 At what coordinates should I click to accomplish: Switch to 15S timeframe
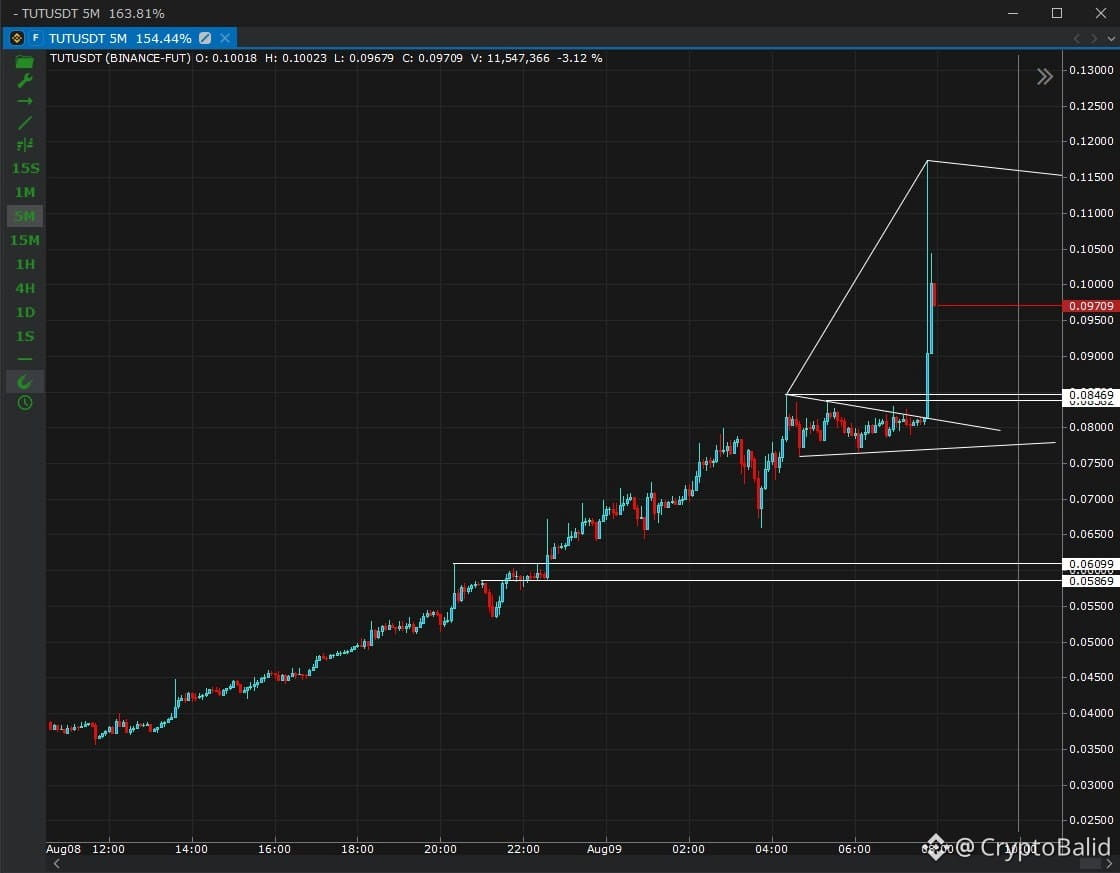25,169
